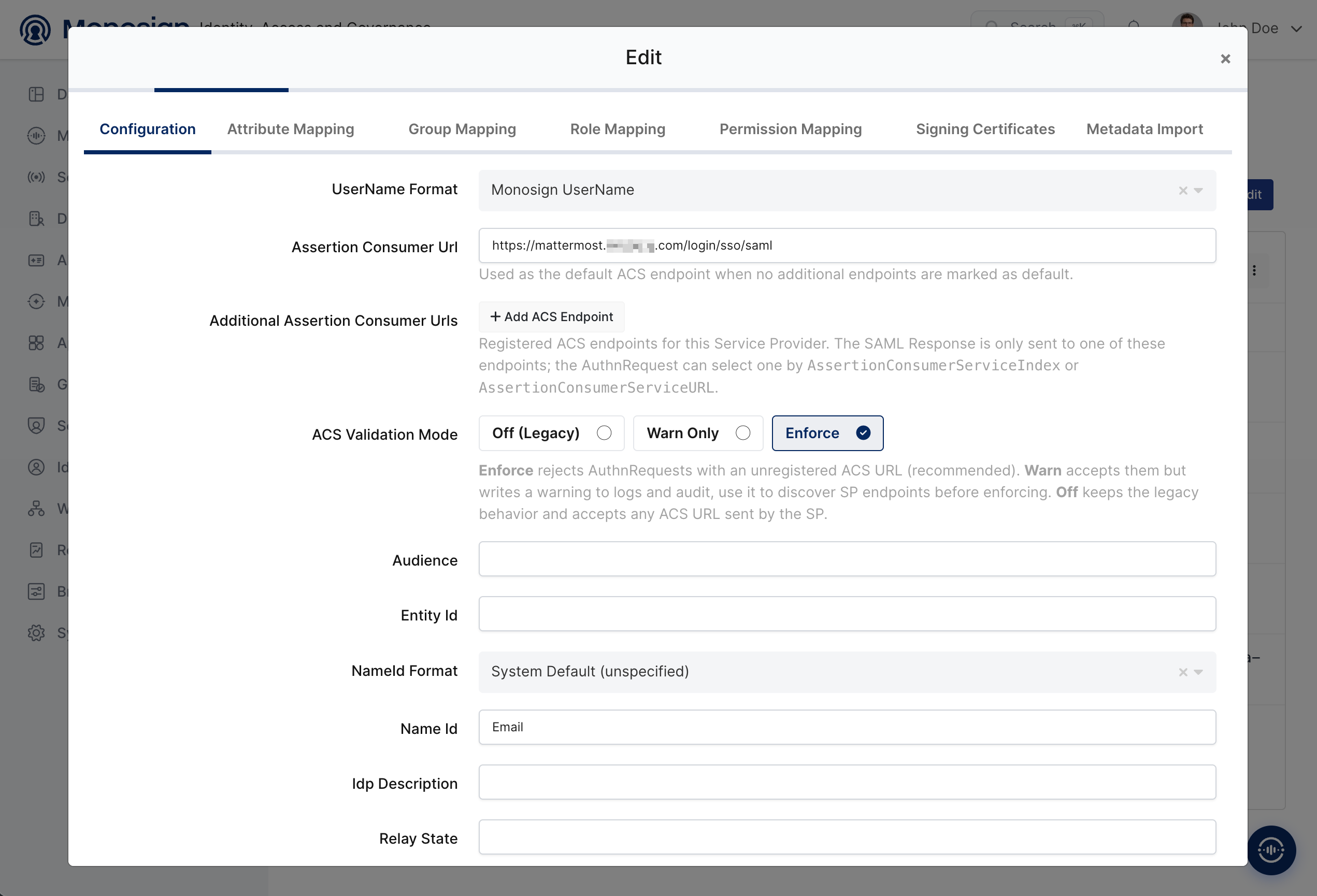Select the Off (Legacy) validation mode

[551, 433]
